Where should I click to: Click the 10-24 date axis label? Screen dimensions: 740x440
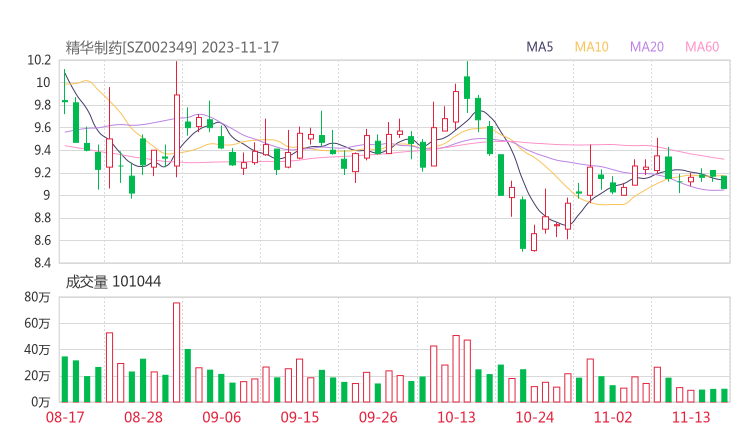pos(534,417)
